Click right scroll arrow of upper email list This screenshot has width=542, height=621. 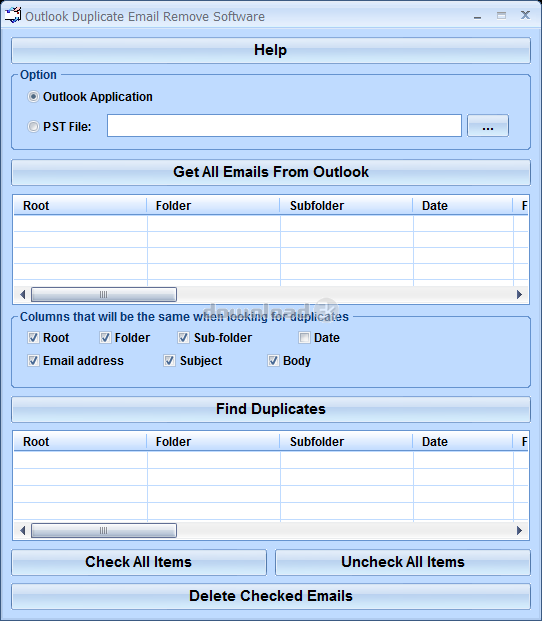click(x=519, y=294)
